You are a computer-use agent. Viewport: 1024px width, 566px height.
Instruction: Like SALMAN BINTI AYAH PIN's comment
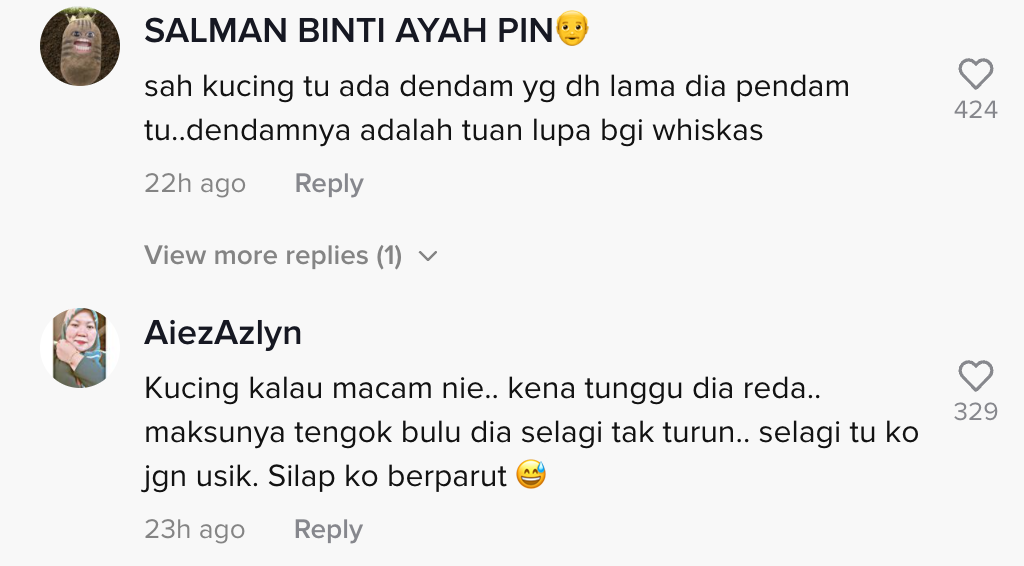[976, 74]
